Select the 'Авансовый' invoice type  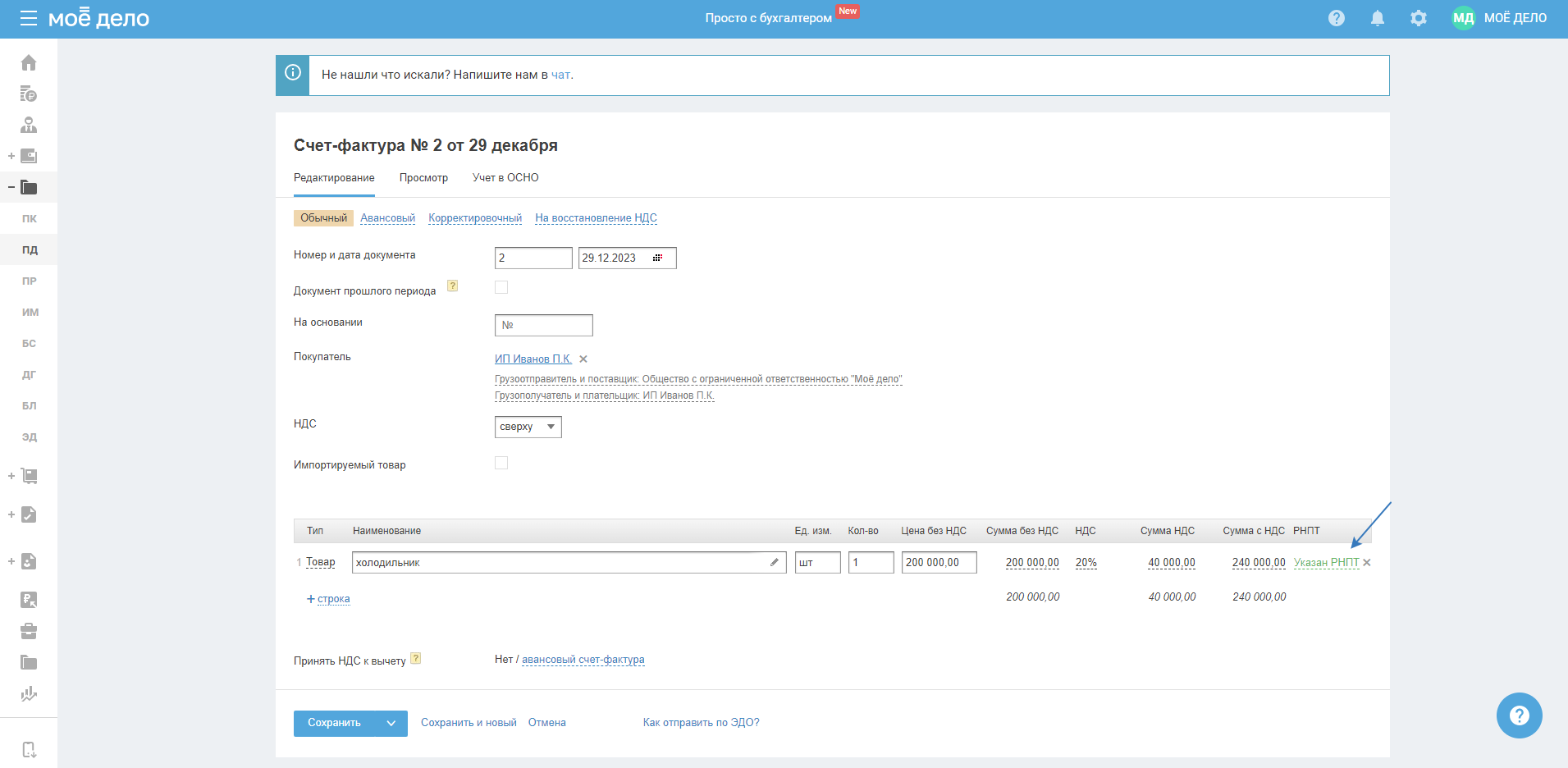click(387, 218)
